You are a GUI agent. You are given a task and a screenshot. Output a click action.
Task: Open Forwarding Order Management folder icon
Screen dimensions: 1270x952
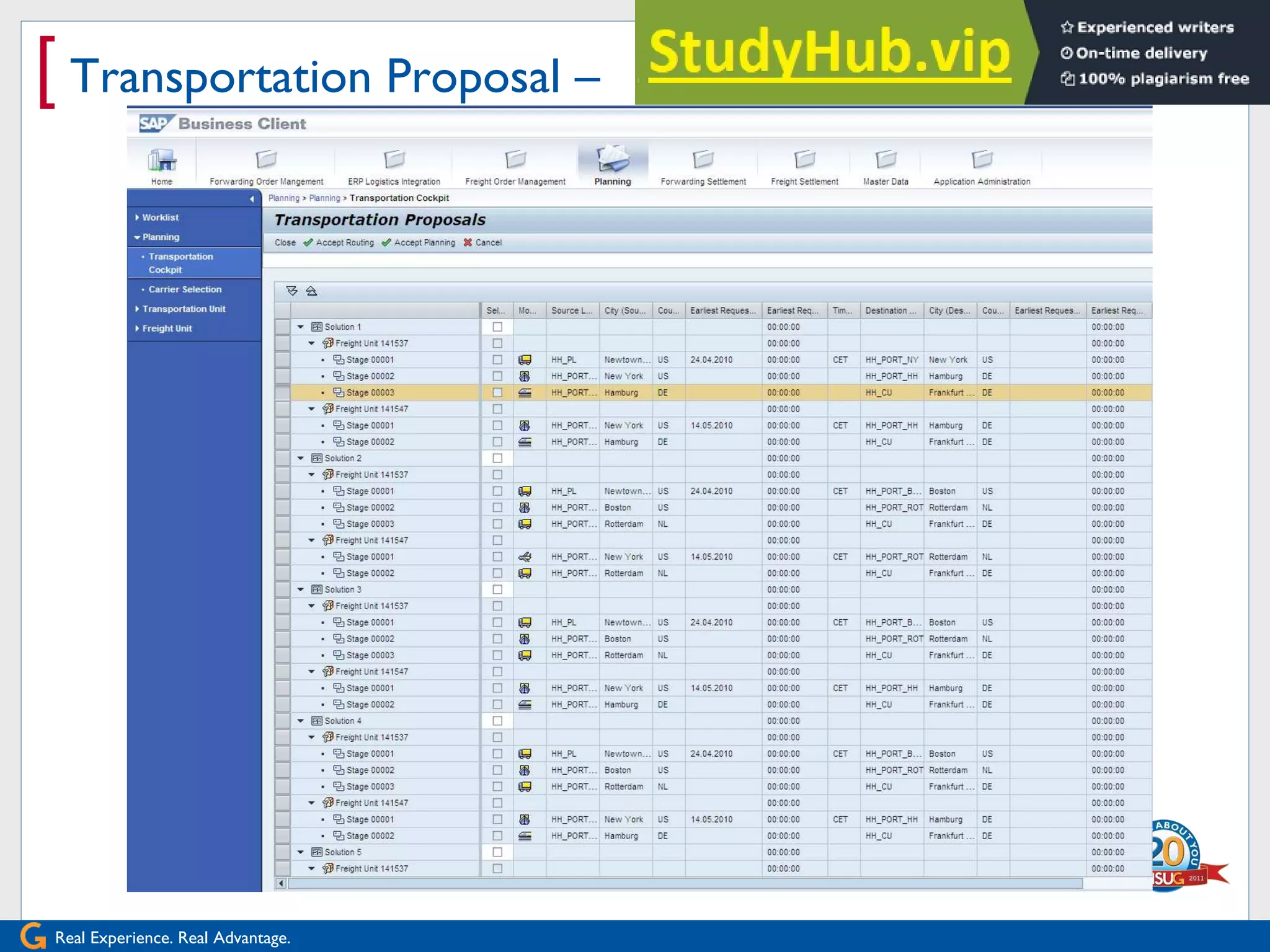pos(267,159)
